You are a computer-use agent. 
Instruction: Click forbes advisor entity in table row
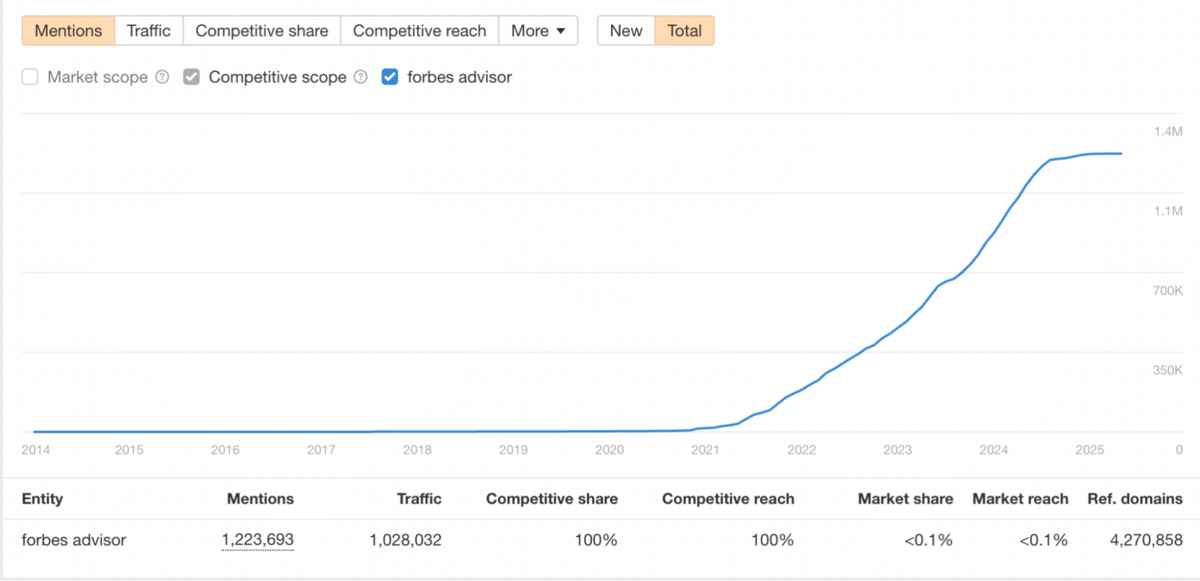[74, 541]
